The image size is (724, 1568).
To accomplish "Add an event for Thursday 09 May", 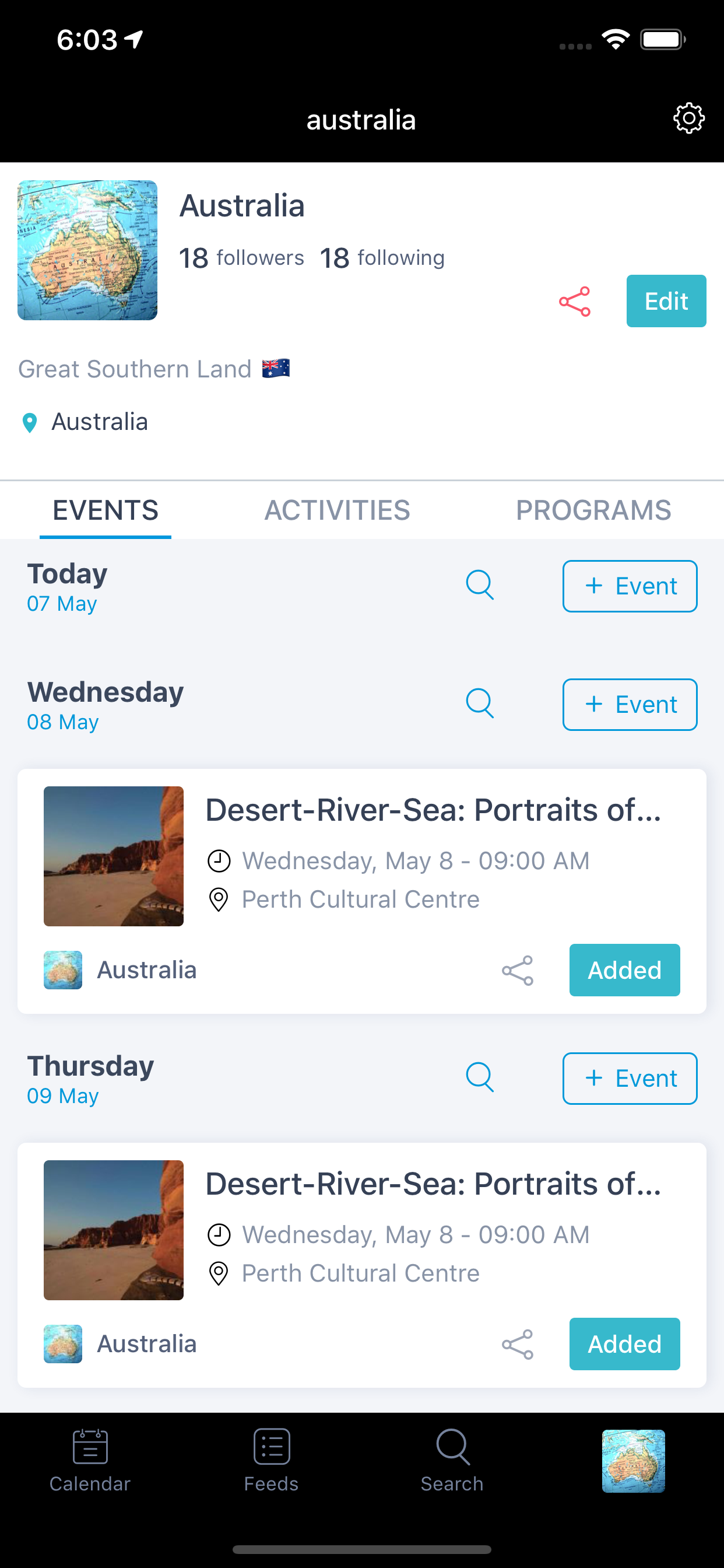I will [x=630, y=1079].
